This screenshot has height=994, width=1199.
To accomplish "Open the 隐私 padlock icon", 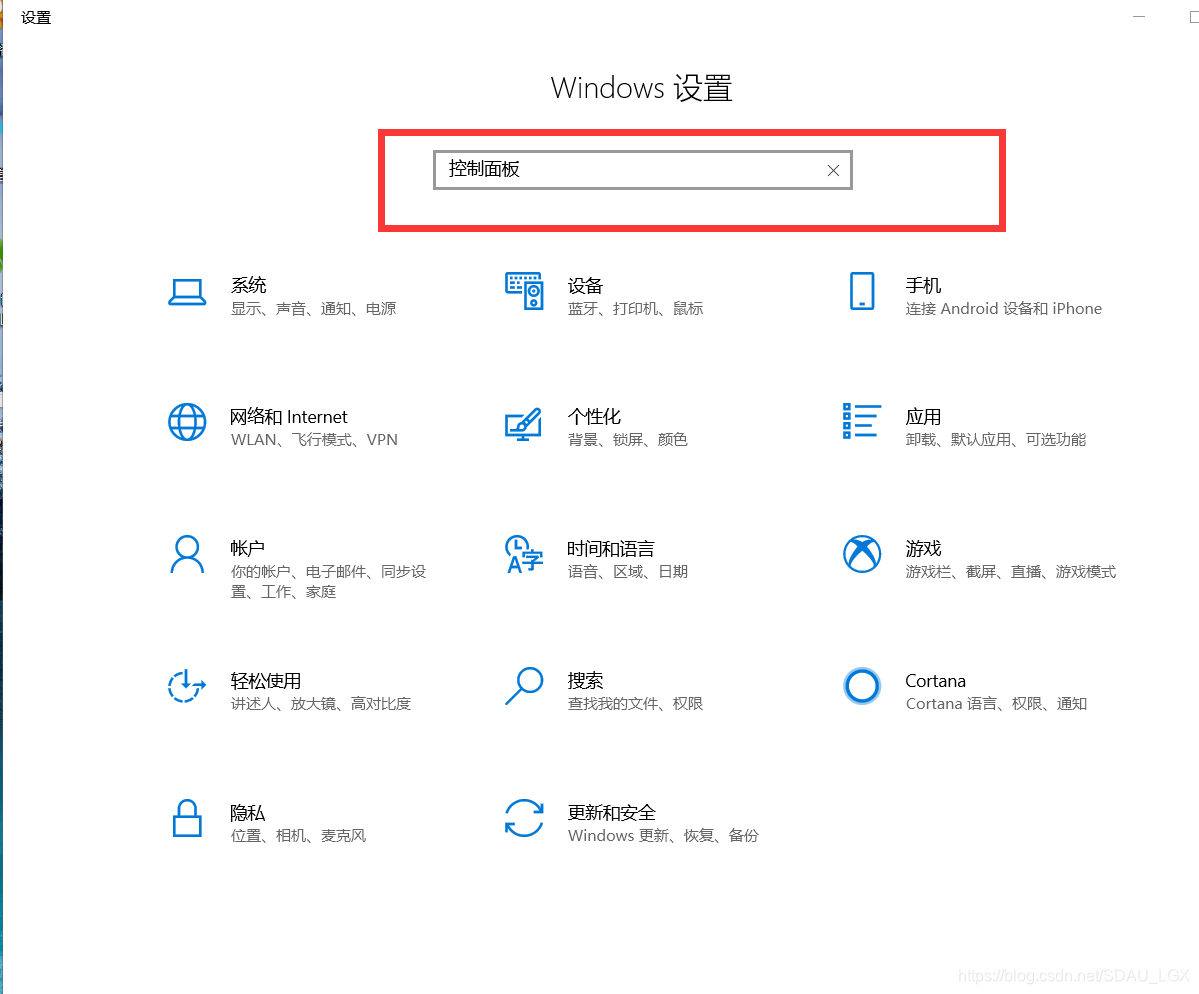I will pyautogui.click(x=187, y=819).
